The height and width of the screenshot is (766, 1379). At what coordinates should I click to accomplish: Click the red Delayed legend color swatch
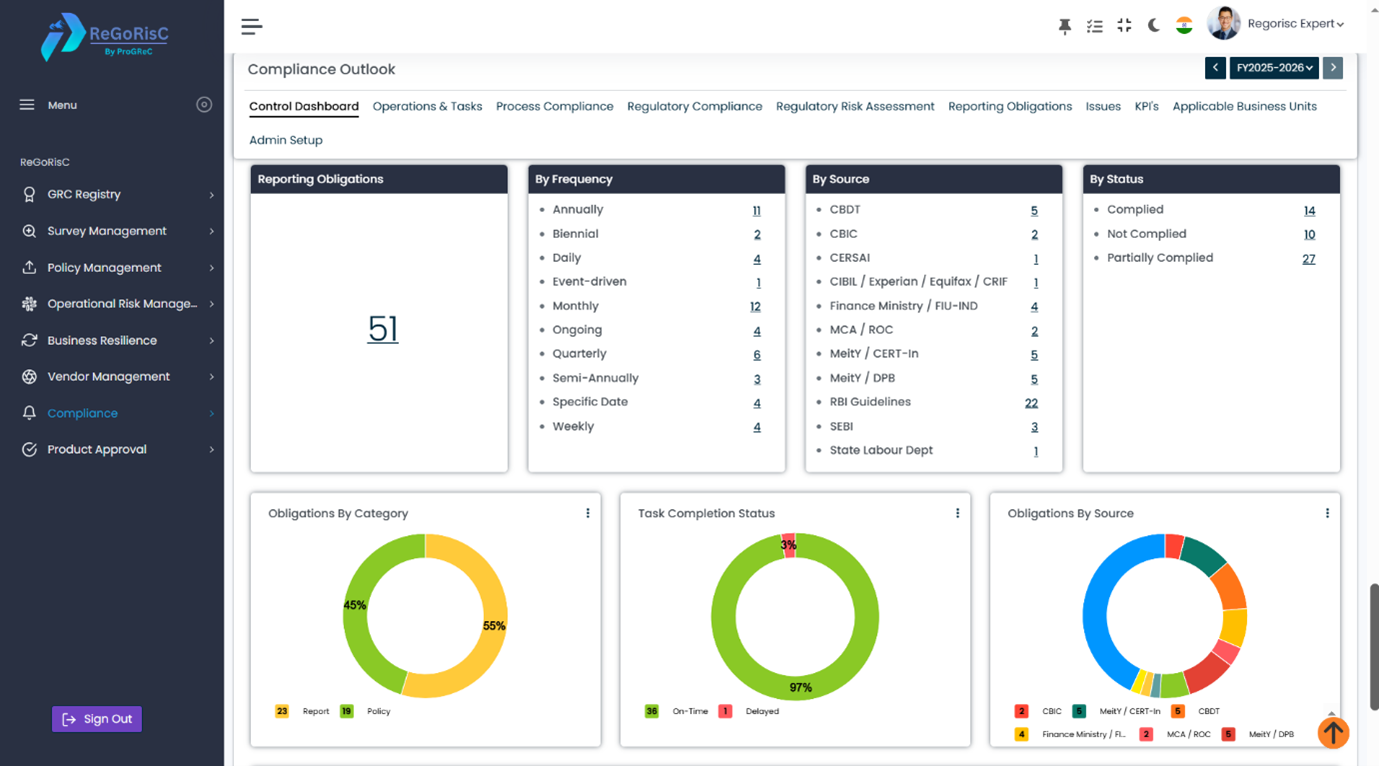(x=725, y=711)
